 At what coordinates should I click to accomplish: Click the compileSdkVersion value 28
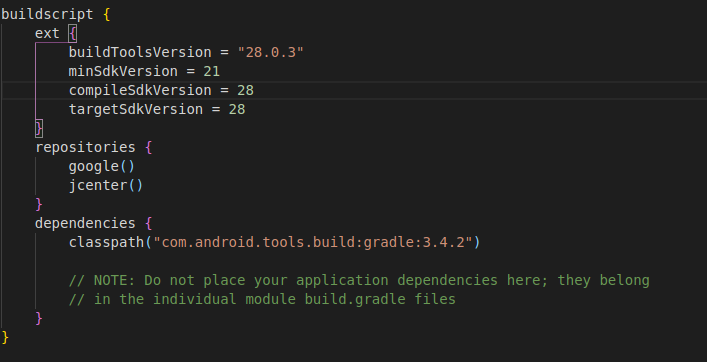(x=245, y=90)
